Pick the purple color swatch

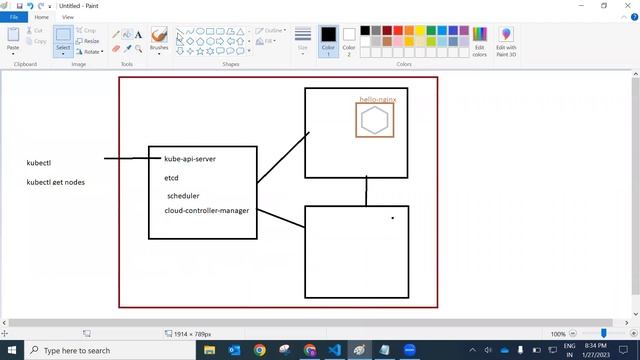coord(464,31)
